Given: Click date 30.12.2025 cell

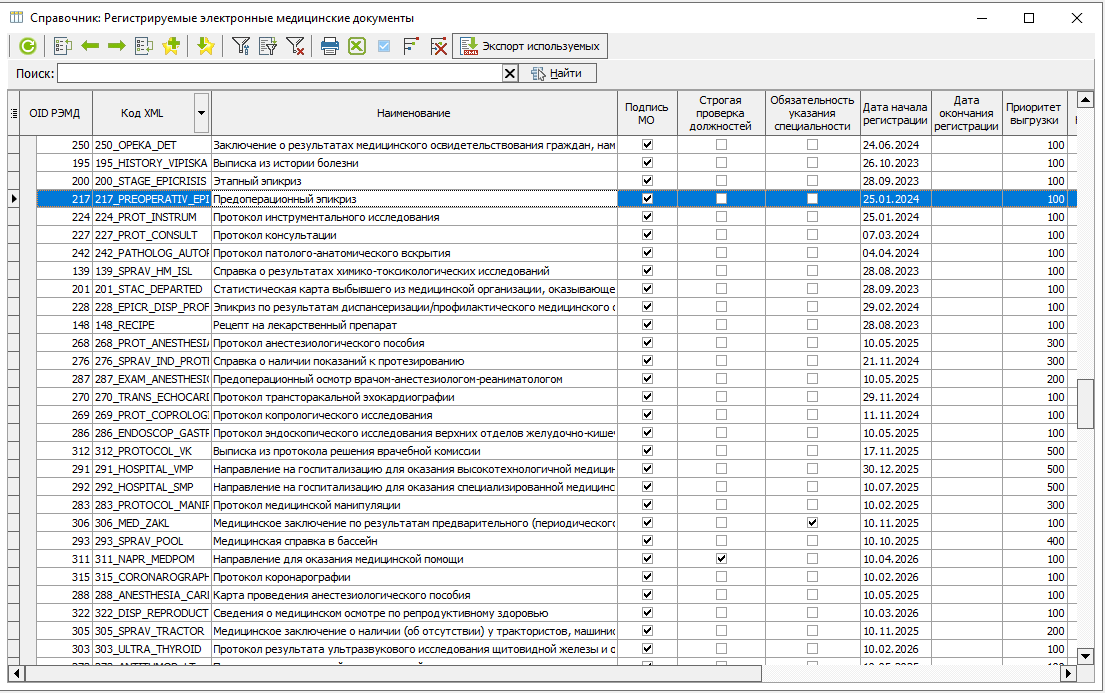Looking at the screenshot, I should coord(896,470).
